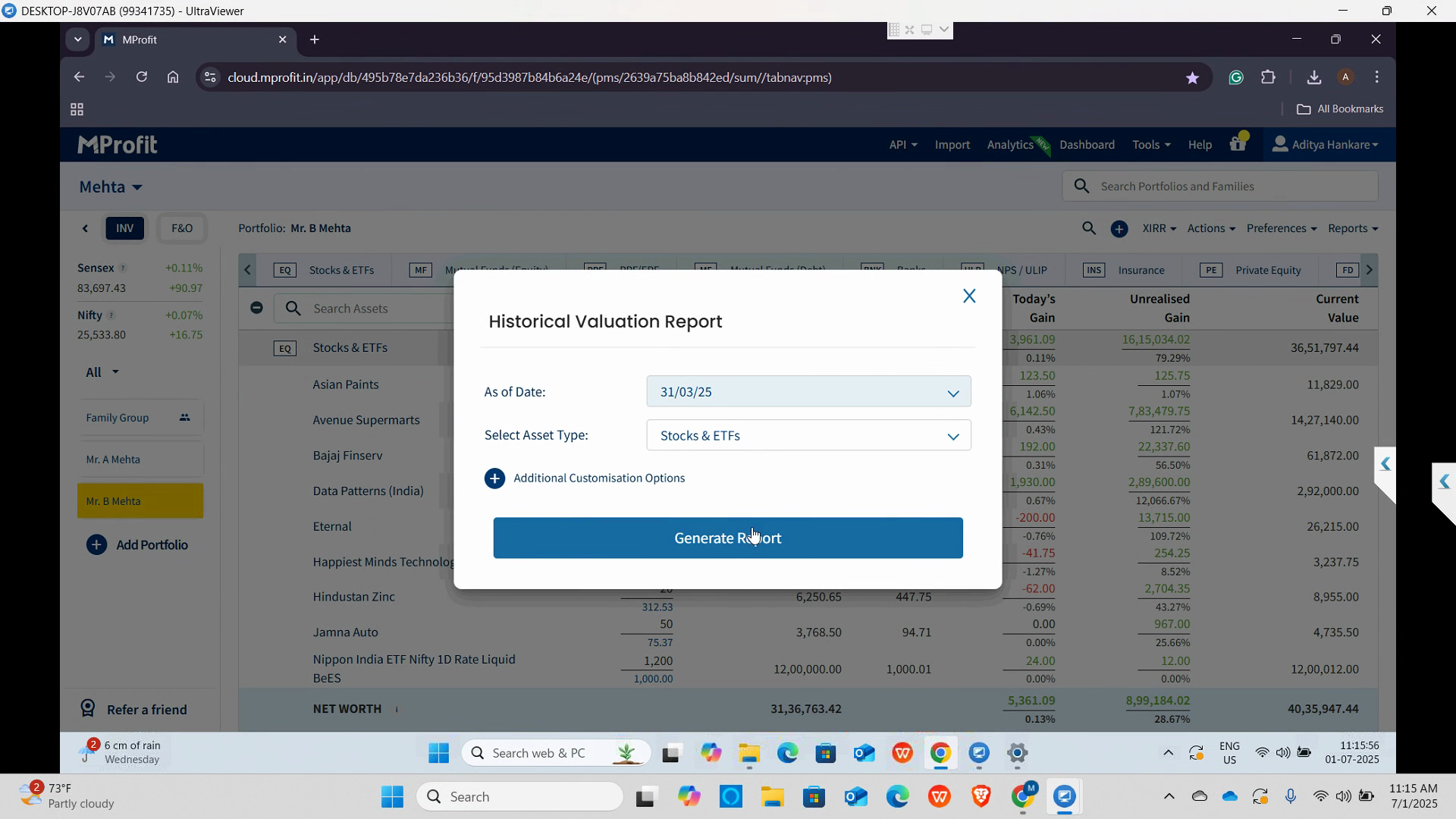1456x819 pixels.
Task: Collapse all with the minus icon
Action: (x=256, y=308)
